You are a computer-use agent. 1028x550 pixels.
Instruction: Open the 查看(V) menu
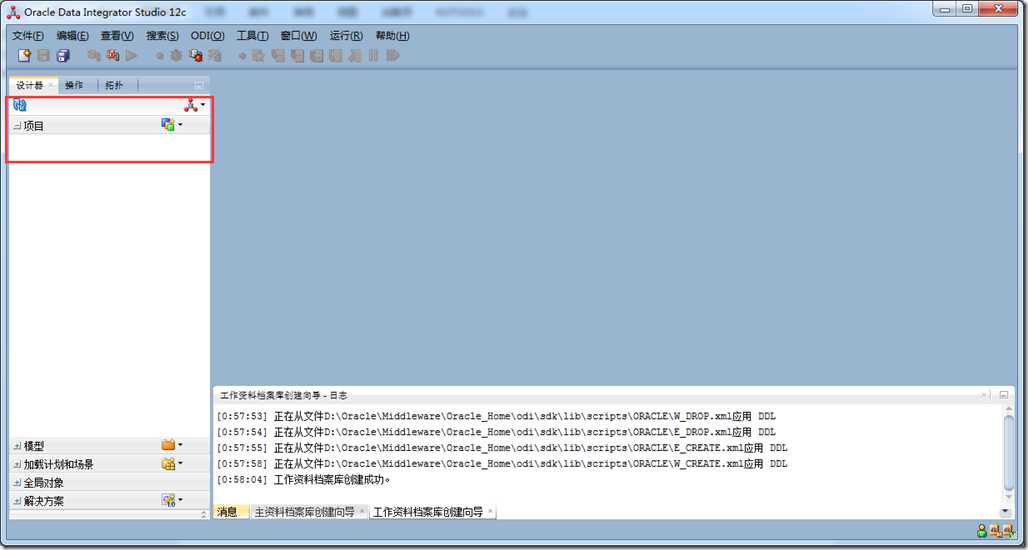tap(117, 36)
